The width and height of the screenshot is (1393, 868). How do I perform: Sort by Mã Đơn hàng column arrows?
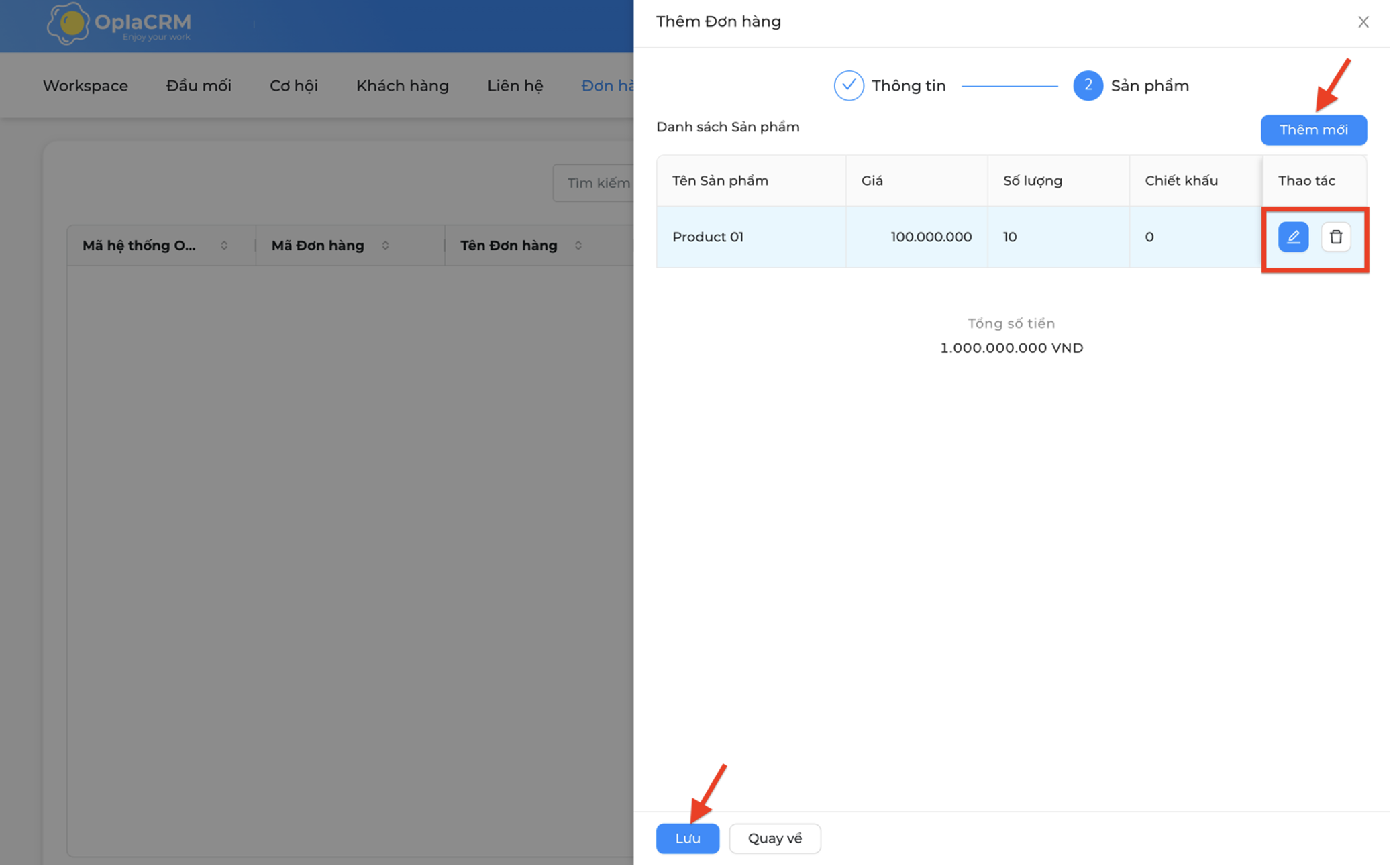pyautogui.click(x=386, y=246)
